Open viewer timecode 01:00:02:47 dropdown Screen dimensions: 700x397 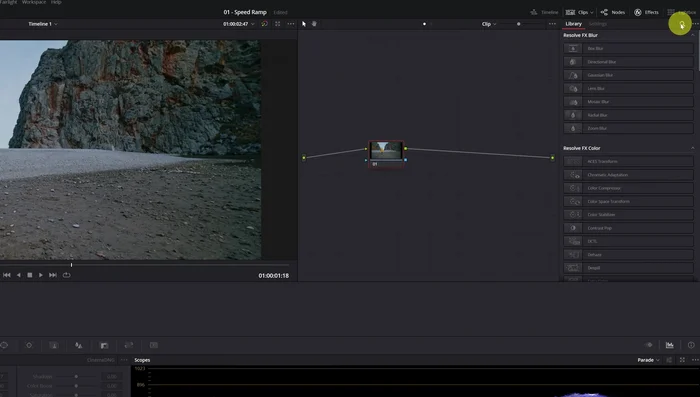pos(239,24)
